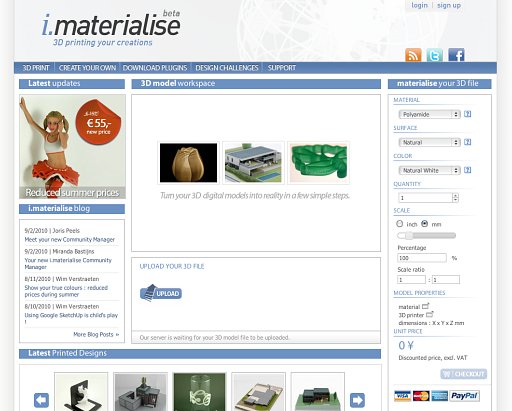
Task: Click the second Scale ratio field
Action: [446, 279]
